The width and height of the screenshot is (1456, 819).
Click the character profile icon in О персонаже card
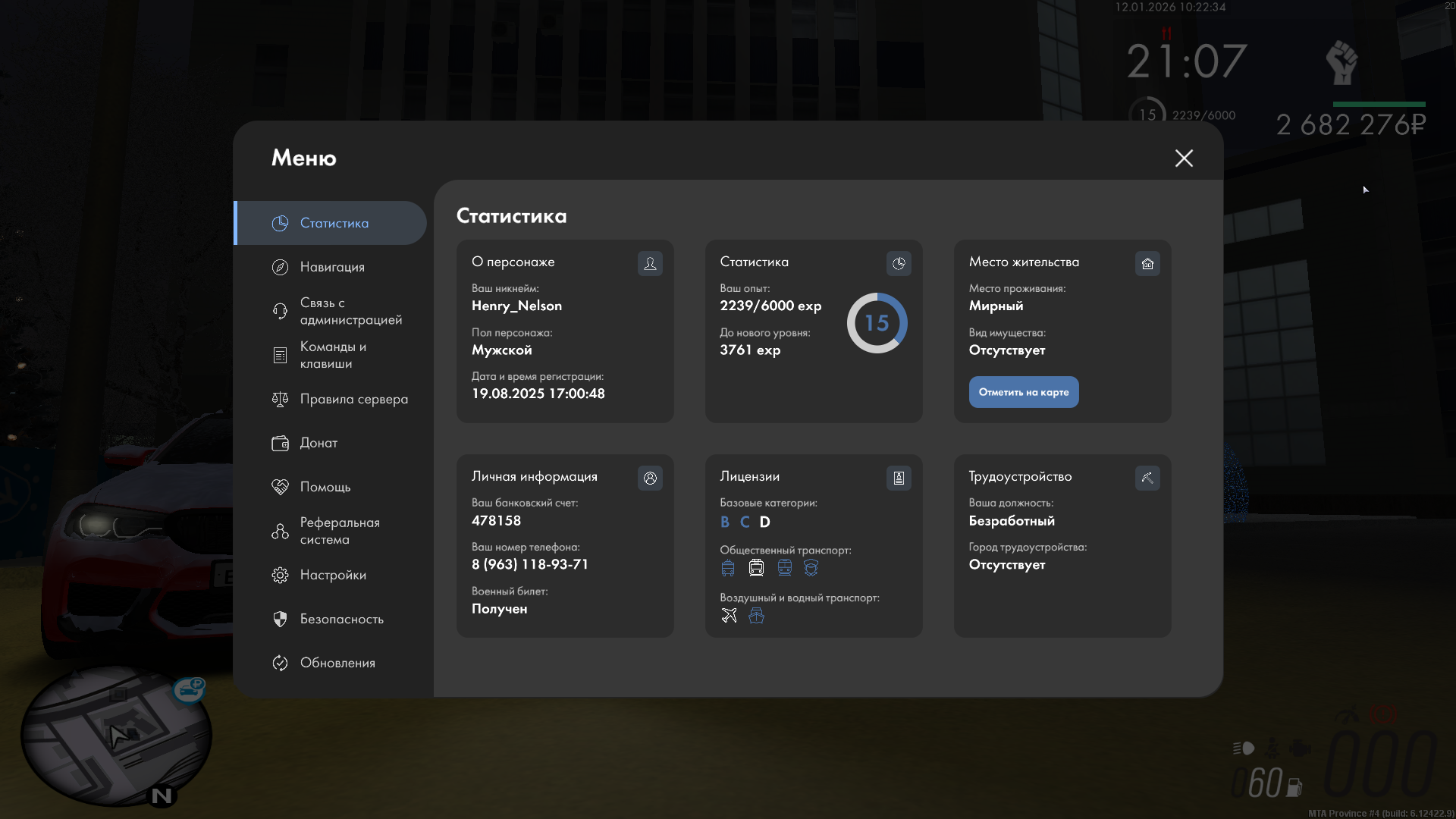coord(650,263)
